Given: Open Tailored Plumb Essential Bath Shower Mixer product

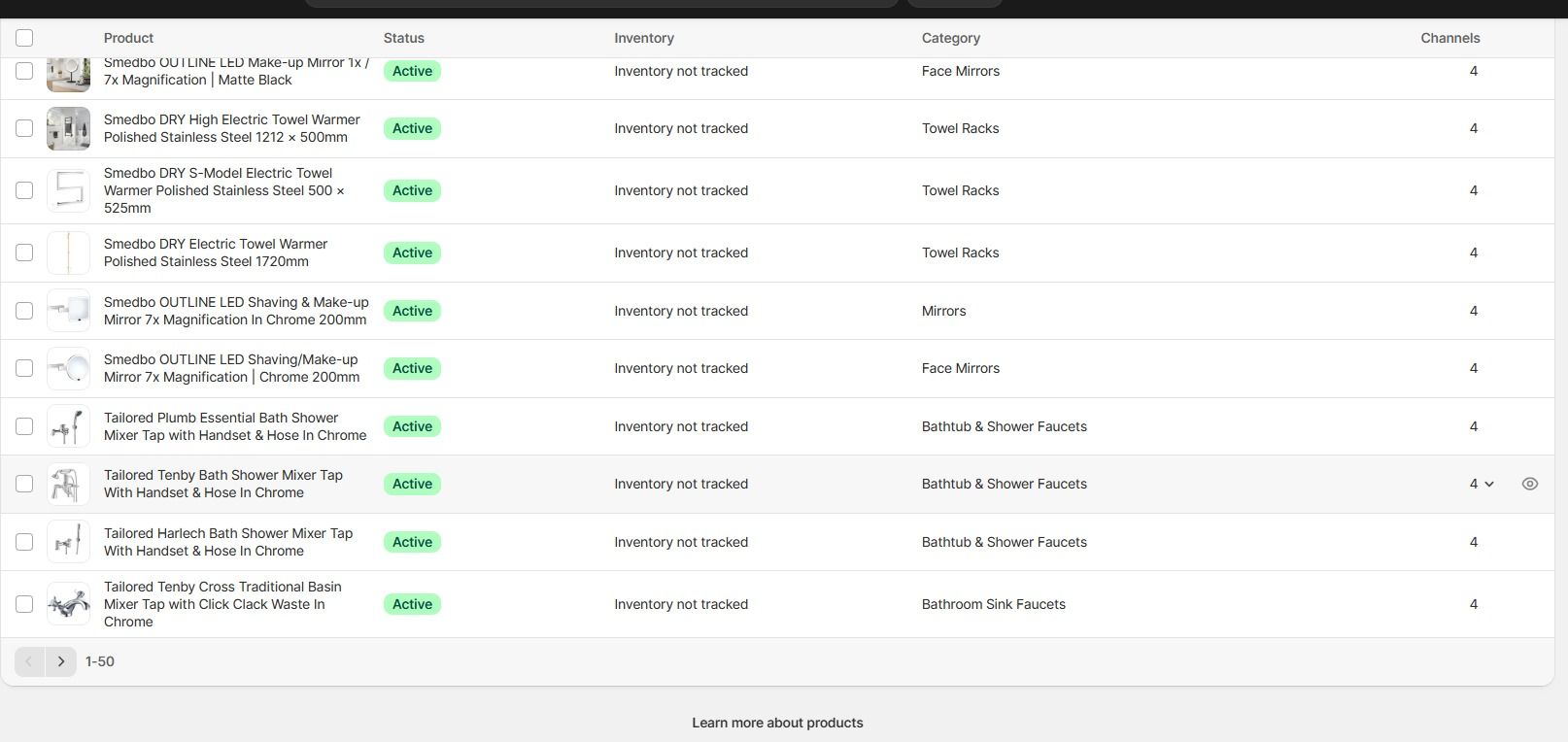Looking at the screenshot, I should tap(235, 426).
